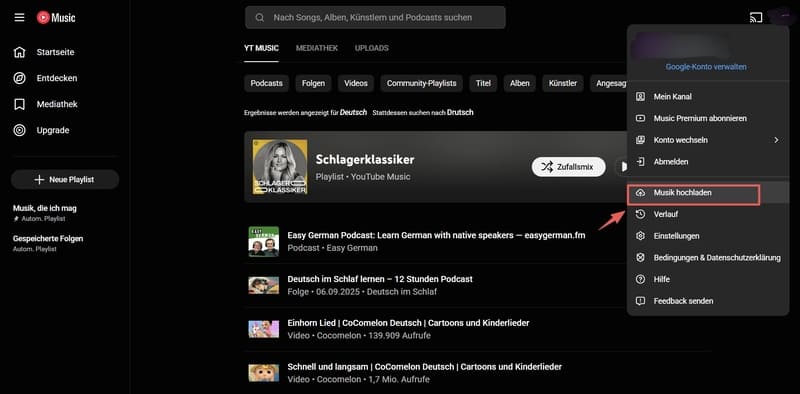Screen dimensions: 800x394
Task: Open Easy German Podcast thumbnail
Action: click(264, 241)
